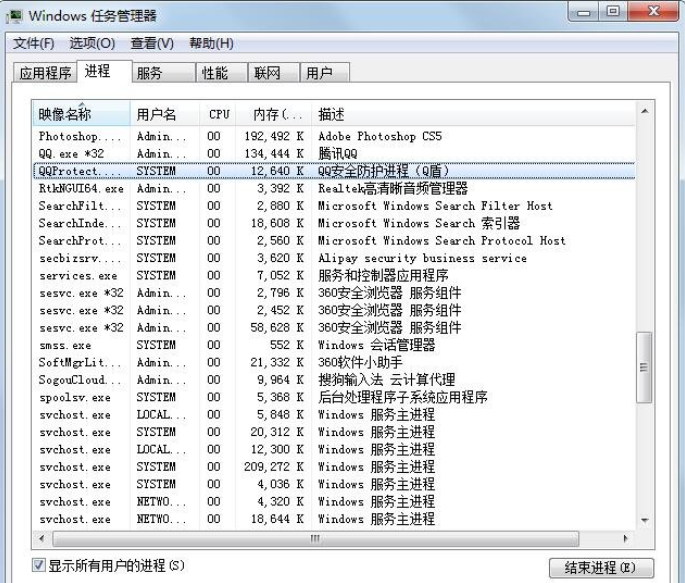
Task: Switch to the 联网 tab
Action: (x=273, y=72)
